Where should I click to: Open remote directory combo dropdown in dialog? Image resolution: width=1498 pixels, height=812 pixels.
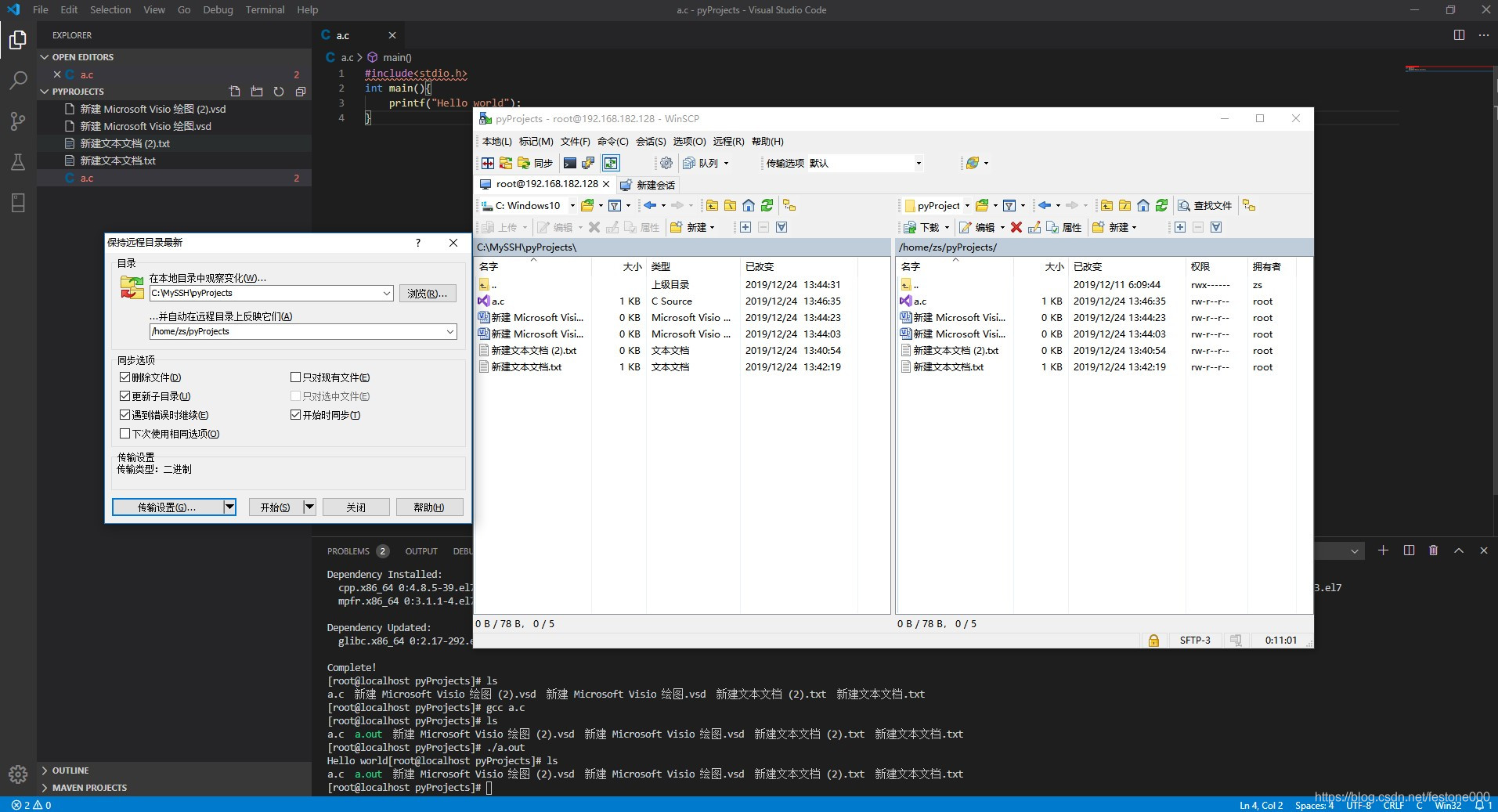(x=450, y=331)
